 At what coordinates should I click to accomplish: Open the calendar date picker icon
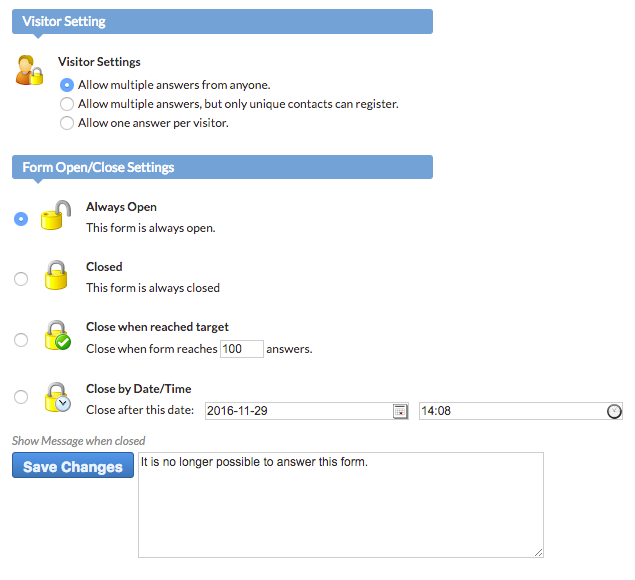(400, 411)
